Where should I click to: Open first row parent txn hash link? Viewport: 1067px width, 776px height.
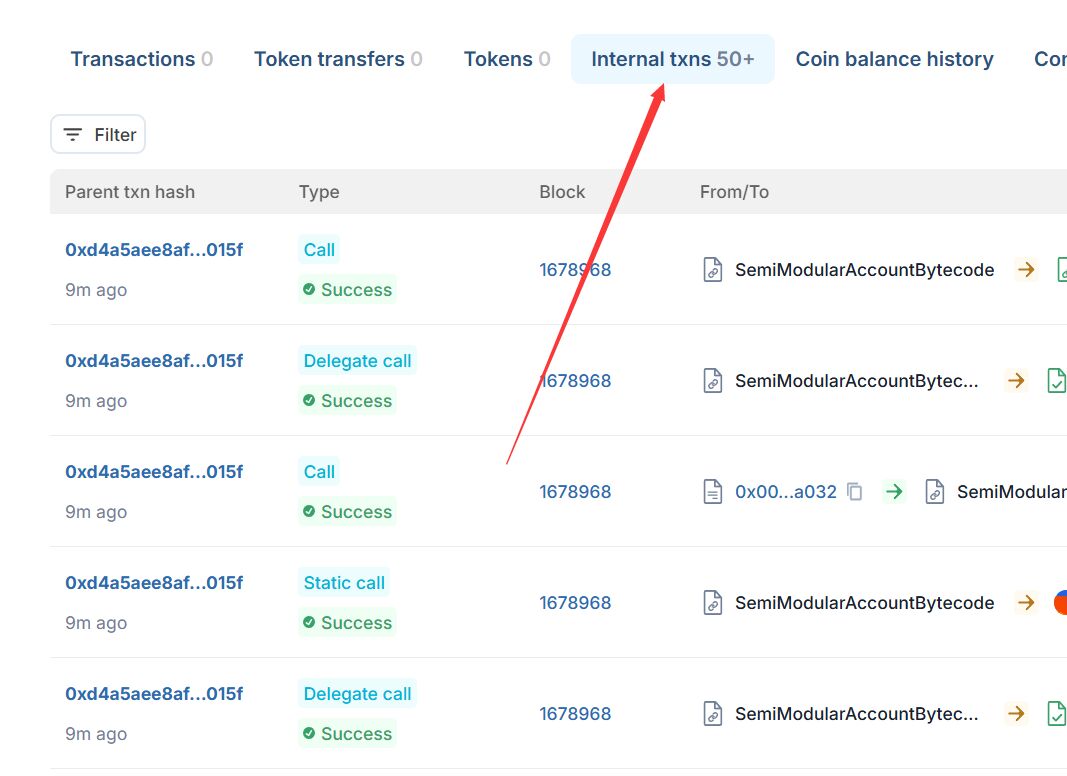(154, 250)
